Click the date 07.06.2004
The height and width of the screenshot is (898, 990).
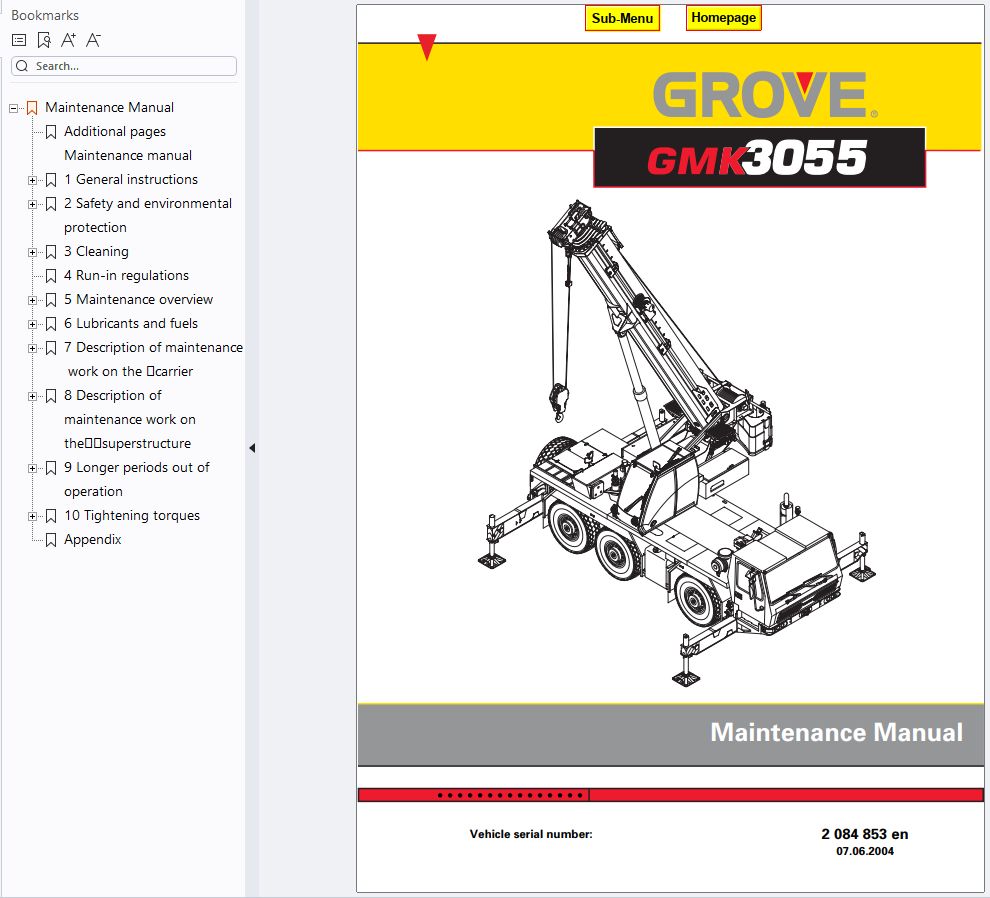865,851
